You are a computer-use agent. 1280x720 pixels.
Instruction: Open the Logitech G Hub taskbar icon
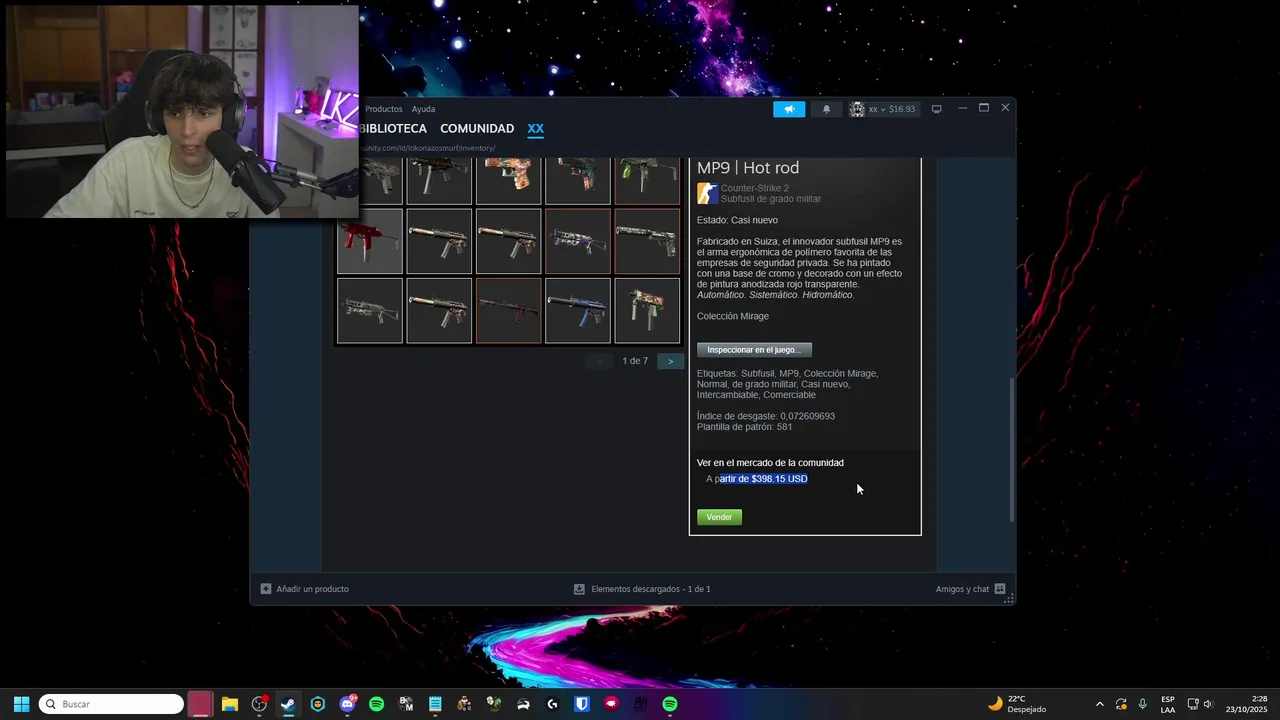click(x=553, y=704)
